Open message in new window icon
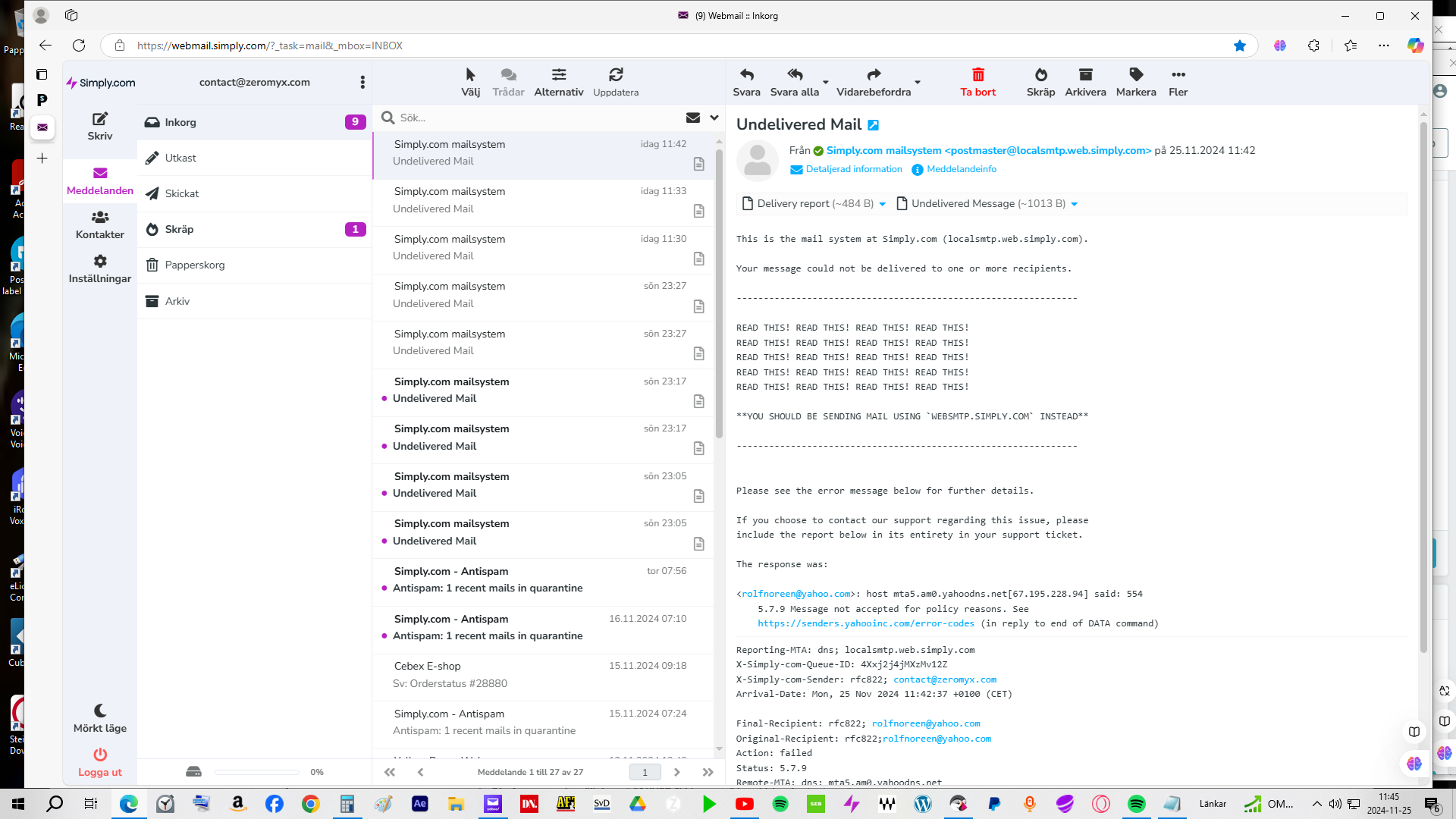1456x819 pixels. click(873, 125)
